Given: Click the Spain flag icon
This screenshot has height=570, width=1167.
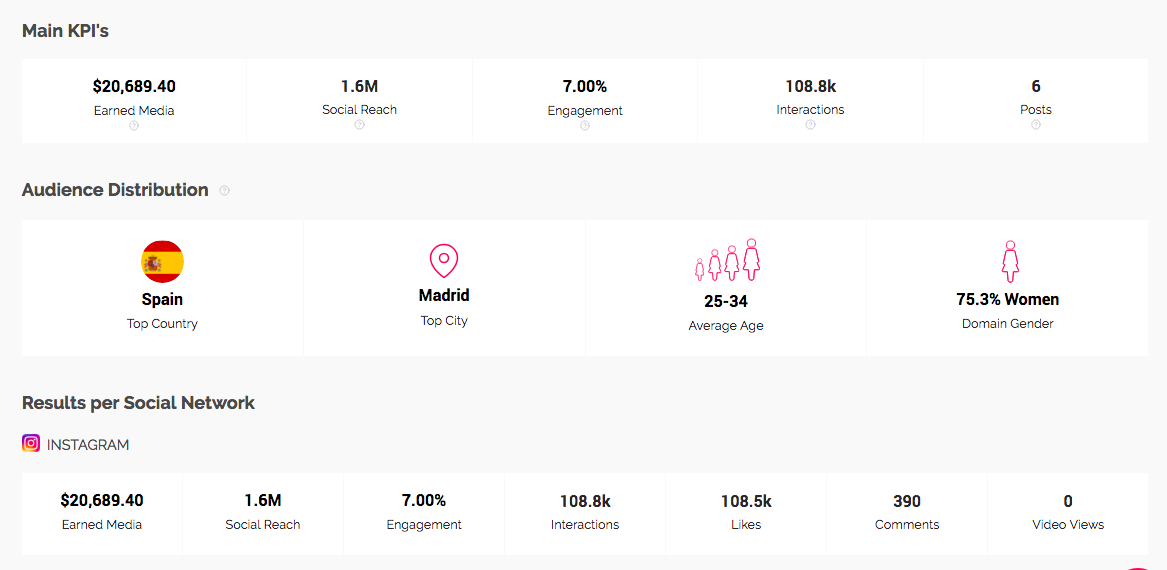Looking at the screenshot, I should coord(162,262).
